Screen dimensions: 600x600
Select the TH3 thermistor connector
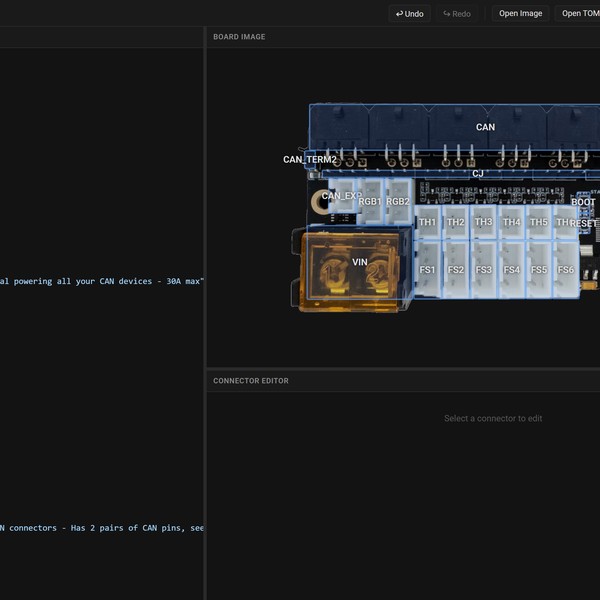484,222
